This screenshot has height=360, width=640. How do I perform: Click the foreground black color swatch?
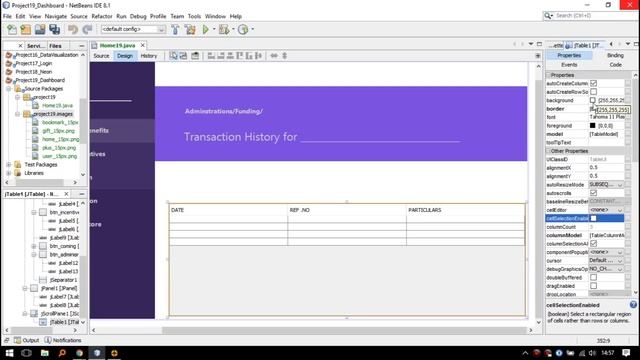click(593, 125)
